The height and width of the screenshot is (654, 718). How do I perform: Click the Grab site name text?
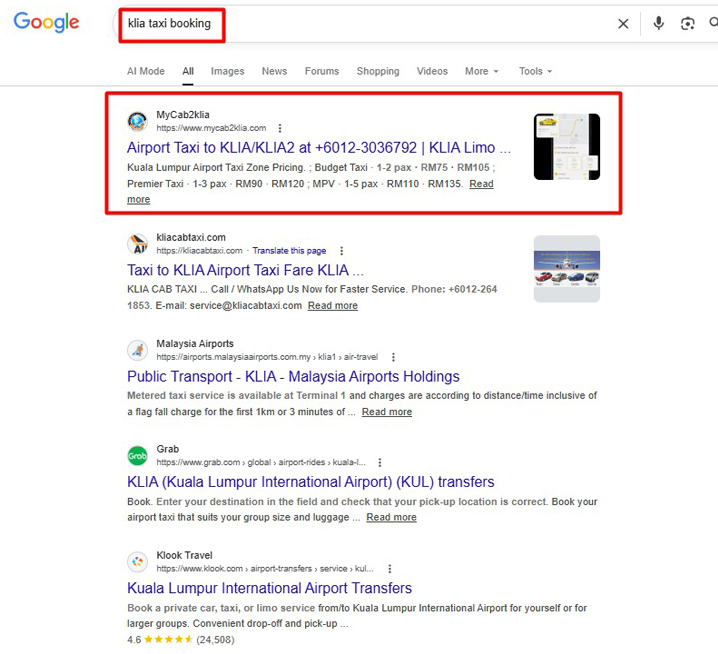pos(168,449)
